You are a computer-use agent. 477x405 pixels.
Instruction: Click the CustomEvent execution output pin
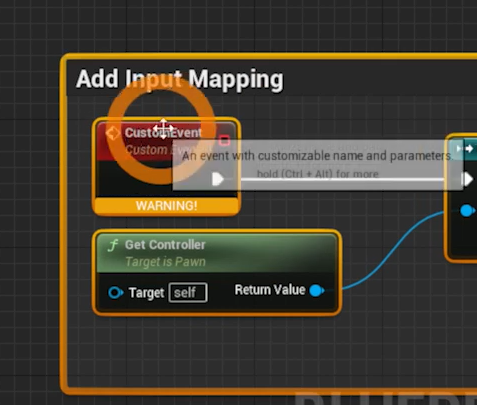218,179
